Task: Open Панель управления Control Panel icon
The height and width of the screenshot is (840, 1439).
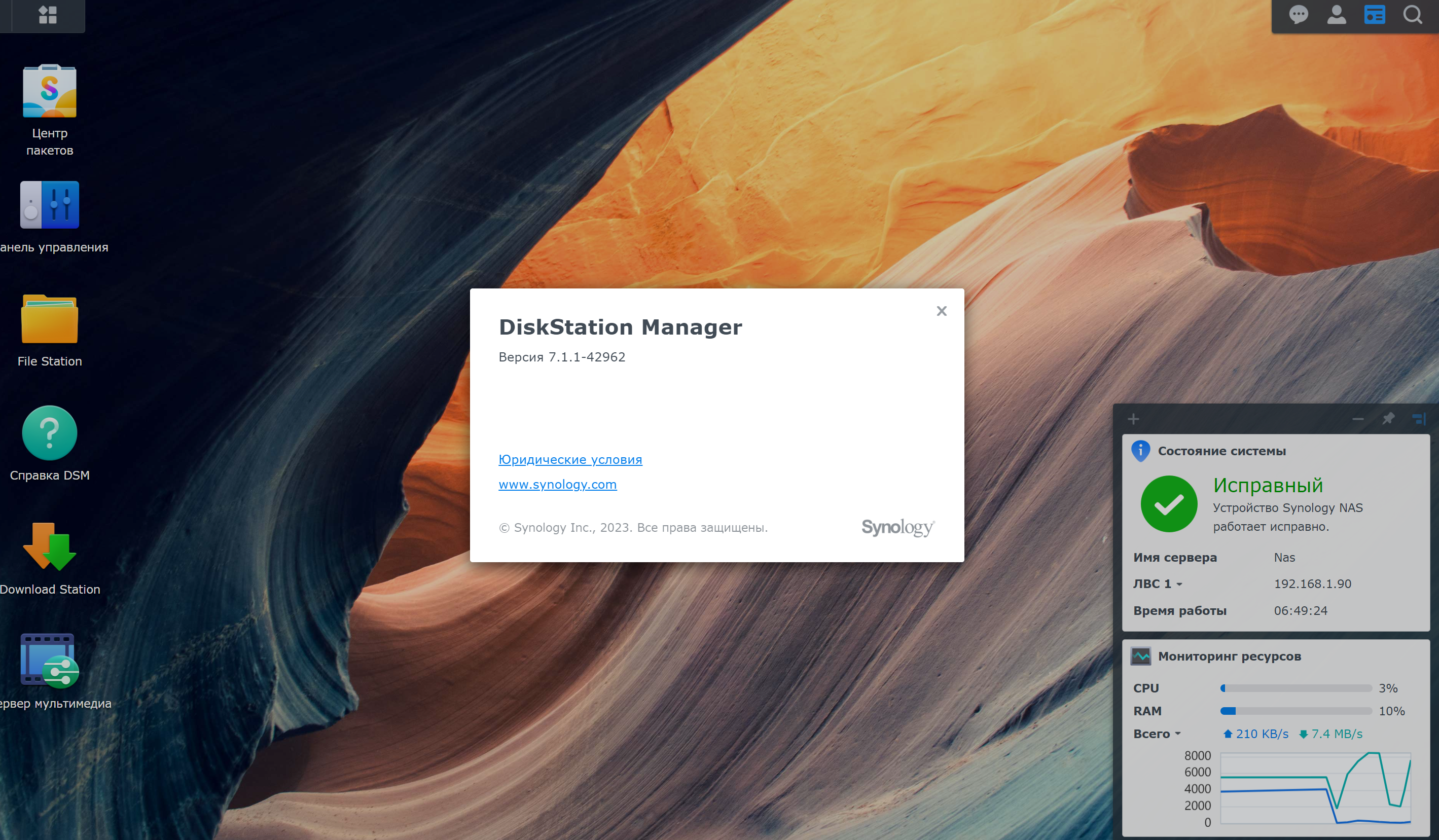Action: pos(50,205)
